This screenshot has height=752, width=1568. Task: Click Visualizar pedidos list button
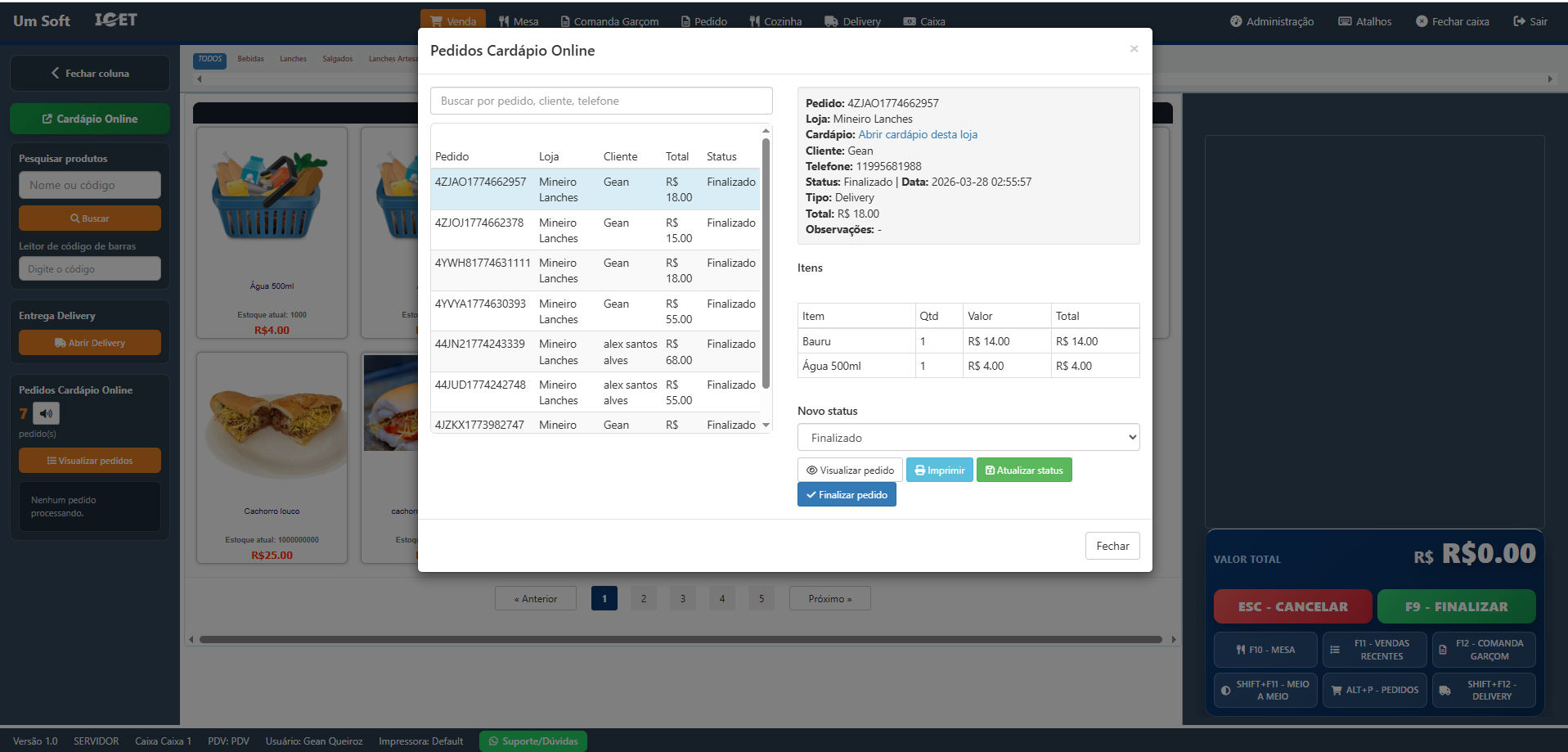(x=90, y=461)
